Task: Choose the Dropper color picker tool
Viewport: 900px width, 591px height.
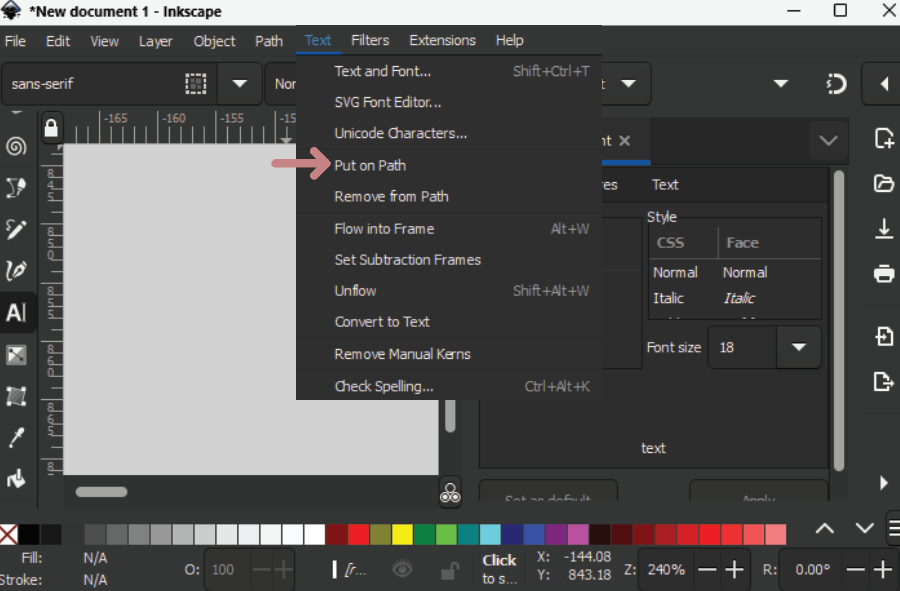Action: 16,438
